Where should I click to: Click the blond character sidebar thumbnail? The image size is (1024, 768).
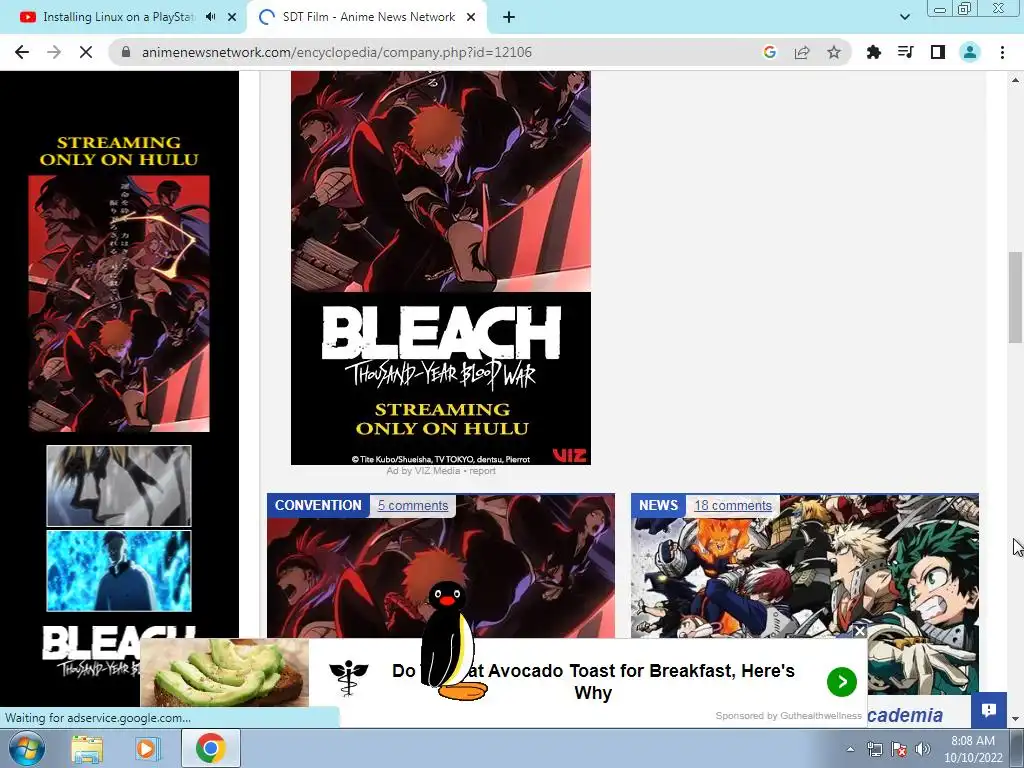119,486
